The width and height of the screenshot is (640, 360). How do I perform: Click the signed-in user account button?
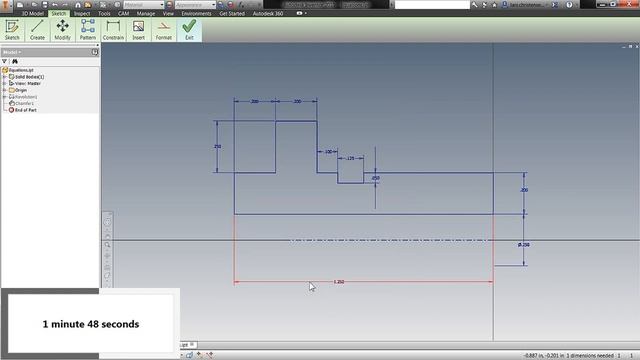524,5
